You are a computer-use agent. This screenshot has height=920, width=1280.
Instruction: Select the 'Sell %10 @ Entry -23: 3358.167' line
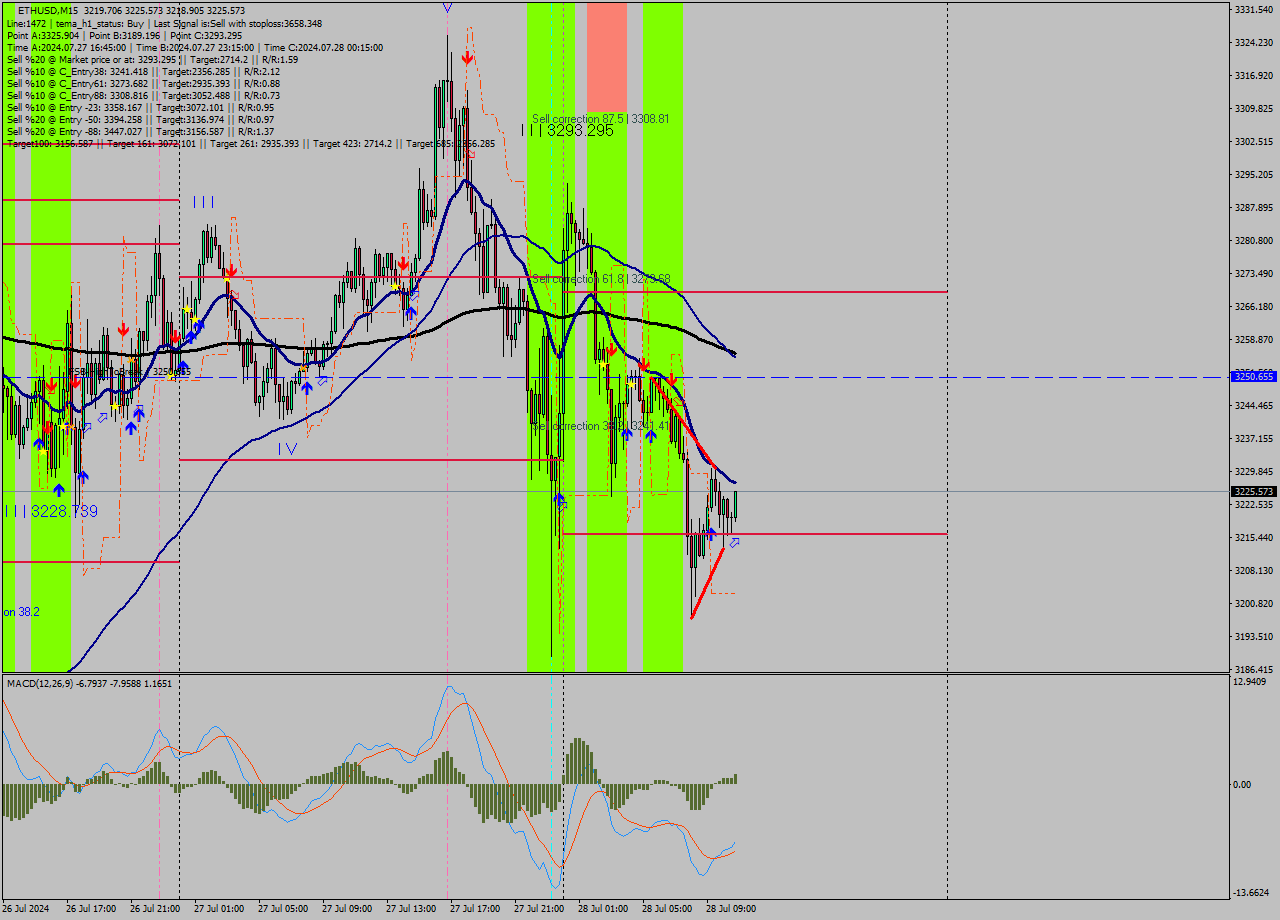coord(140,107)
